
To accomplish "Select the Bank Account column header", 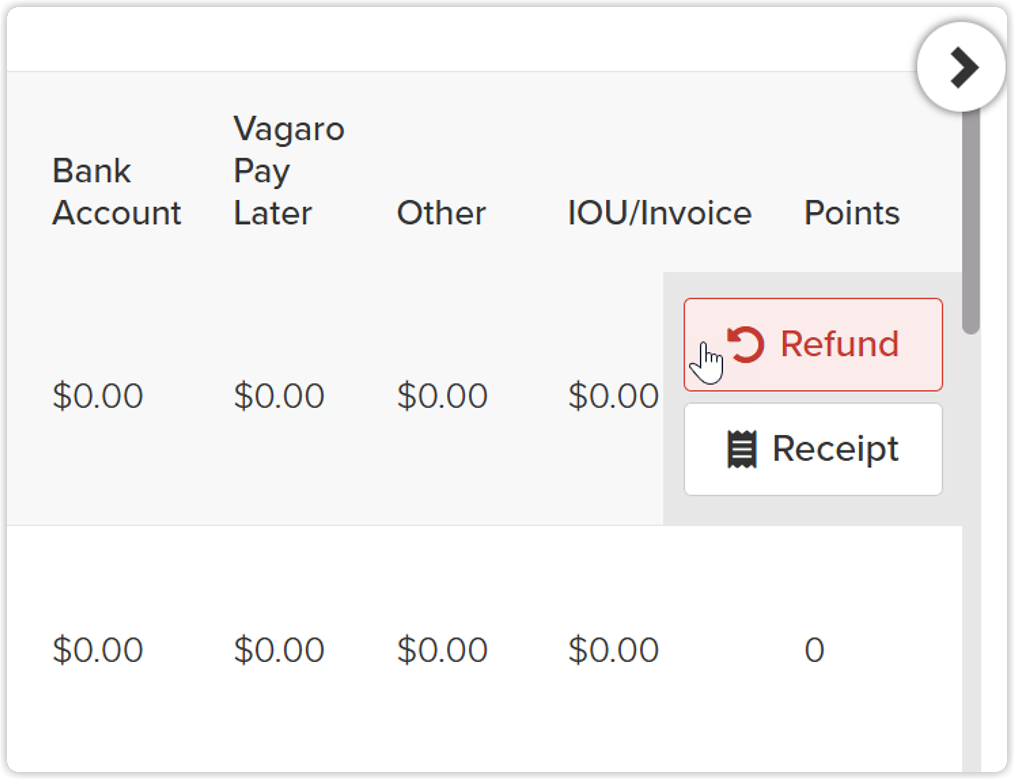I will point(117,192).
